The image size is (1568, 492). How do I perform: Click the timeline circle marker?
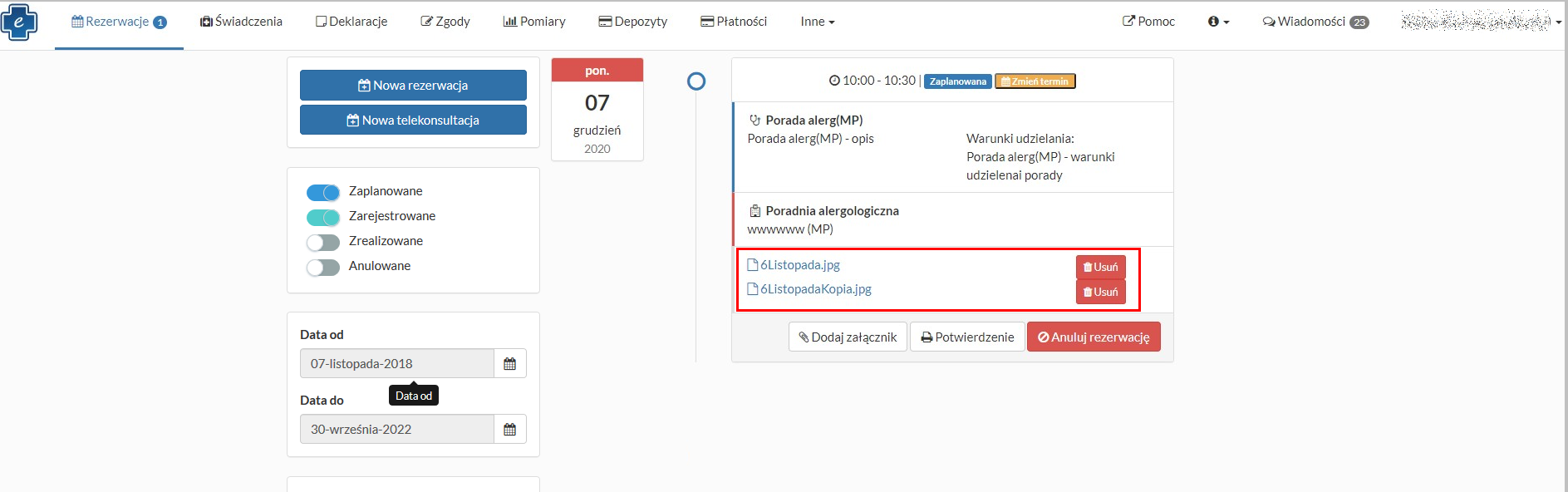pyautogui.click(x=696, y=81)
